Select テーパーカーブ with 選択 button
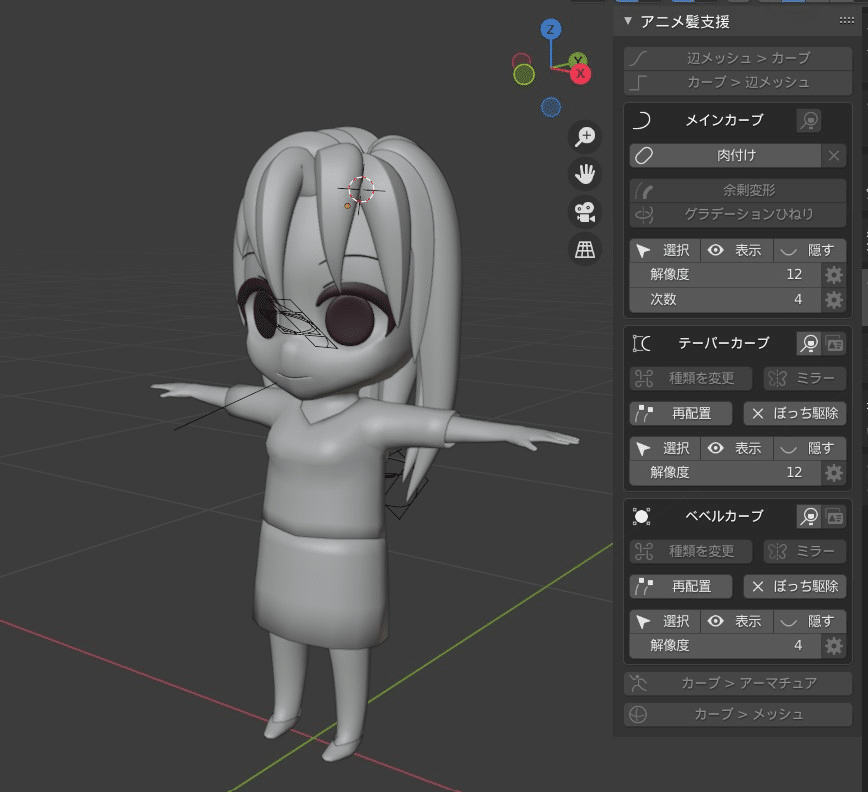Screen dimensions: 868x792 (665, 448)
